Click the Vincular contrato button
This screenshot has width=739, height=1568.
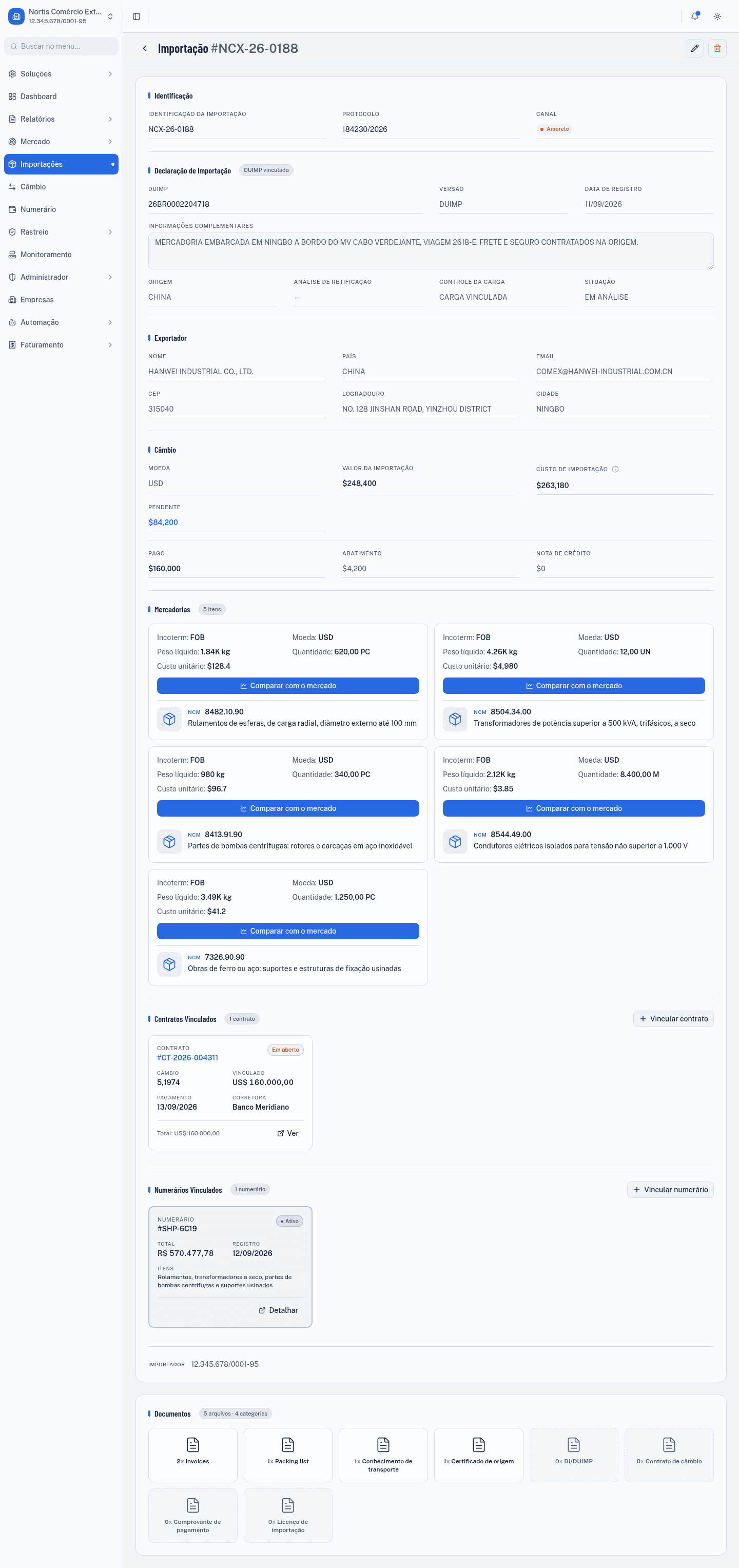pyautogui.click(x=673, y=1019)
